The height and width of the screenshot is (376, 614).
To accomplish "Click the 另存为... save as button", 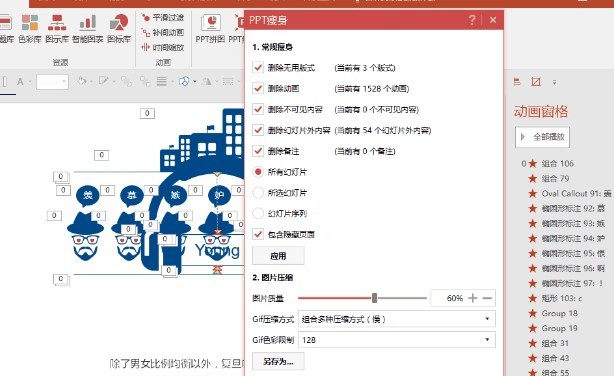I will [278, 361].
